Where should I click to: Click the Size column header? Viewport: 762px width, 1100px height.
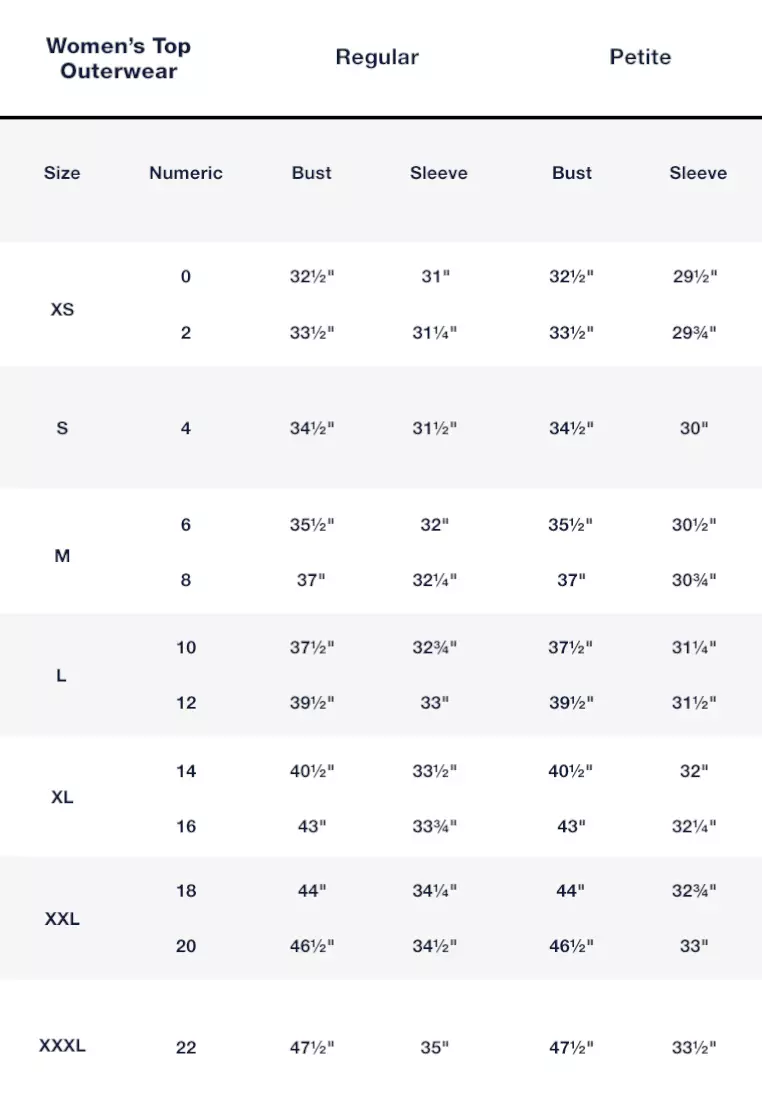tap(62, 173)
